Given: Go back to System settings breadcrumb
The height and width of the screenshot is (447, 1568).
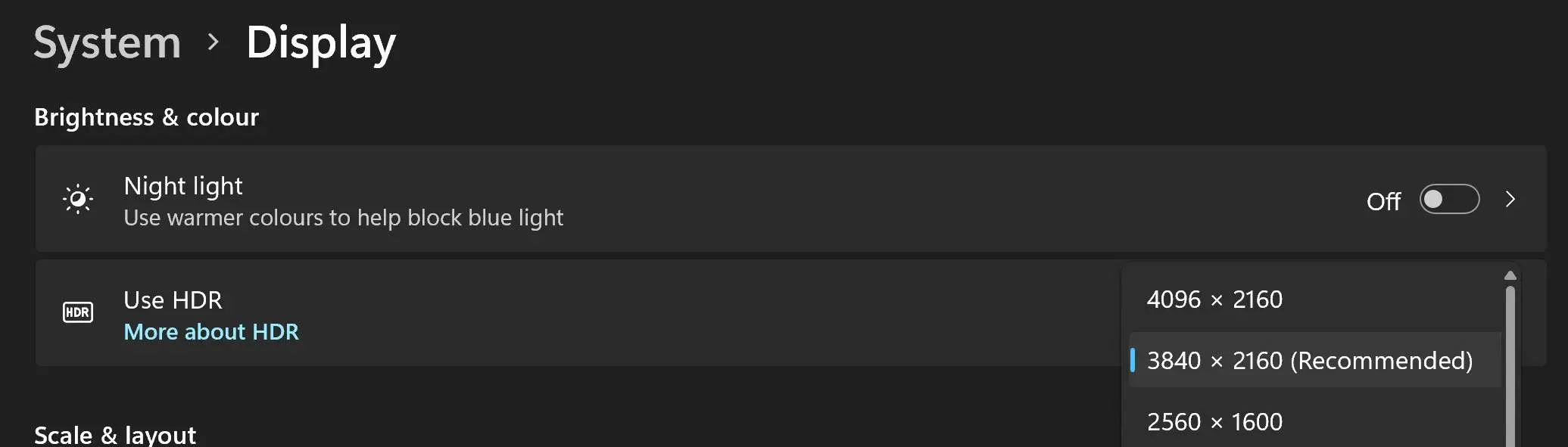Looking at the screenshot, I should pos(108,42).
